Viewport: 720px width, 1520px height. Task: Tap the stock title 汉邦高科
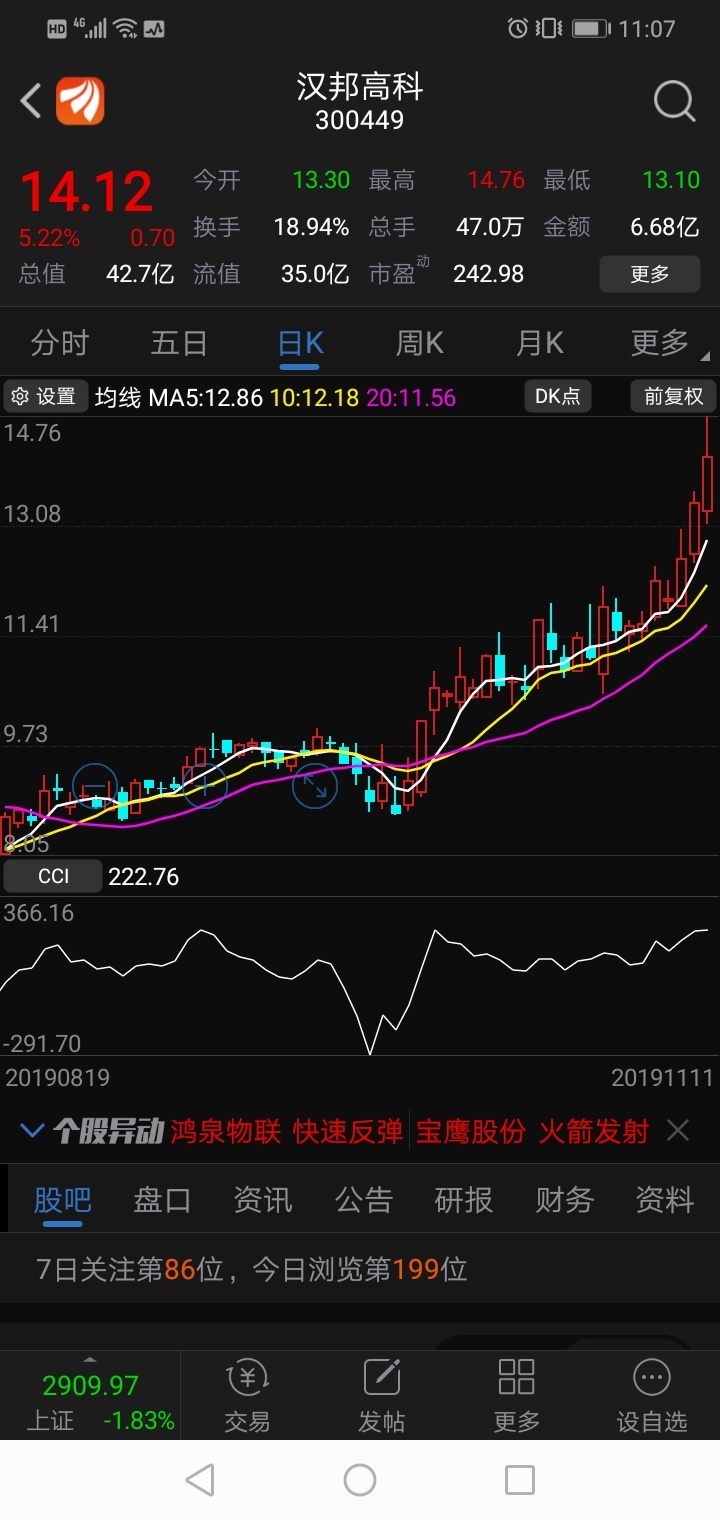[360, 87]
